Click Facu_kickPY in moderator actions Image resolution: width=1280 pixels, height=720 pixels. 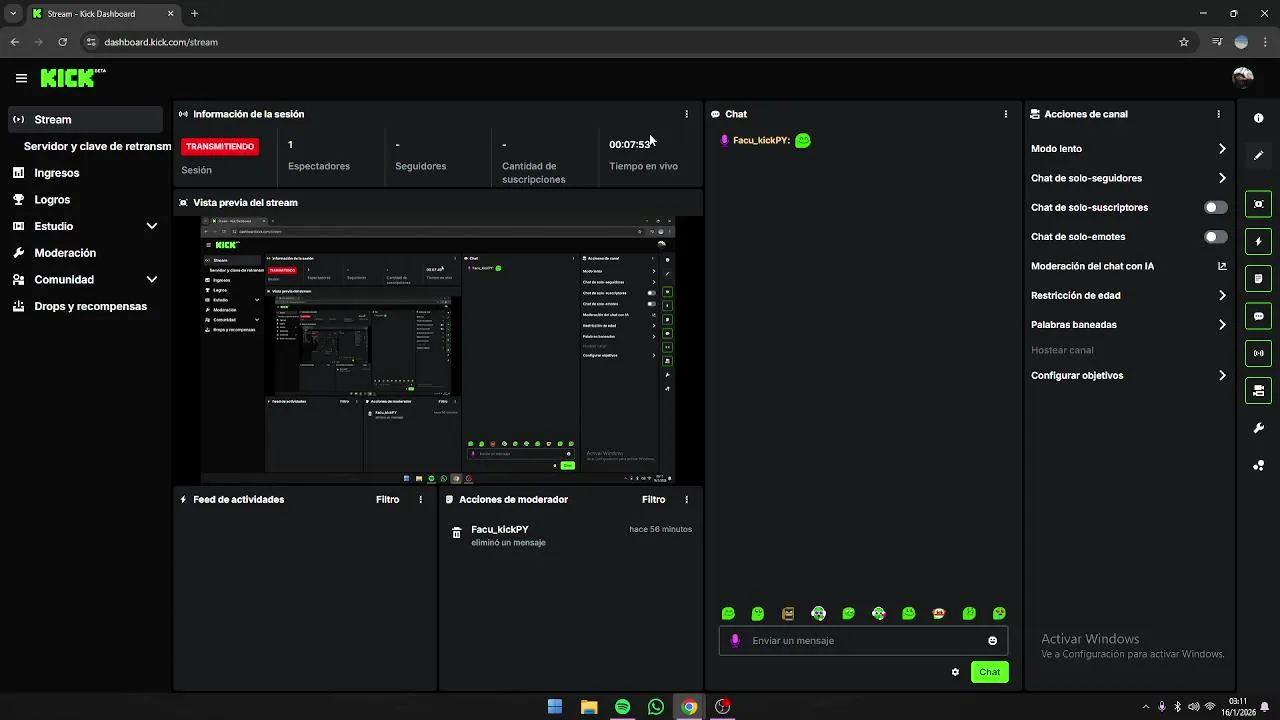coord(500,529)
